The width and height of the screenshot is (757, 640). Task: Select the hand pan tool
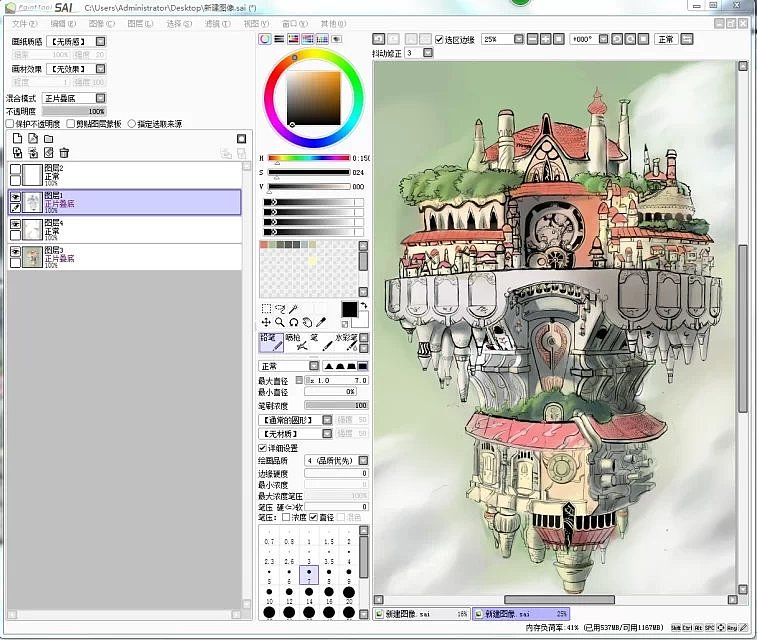(x=307, y=322)
